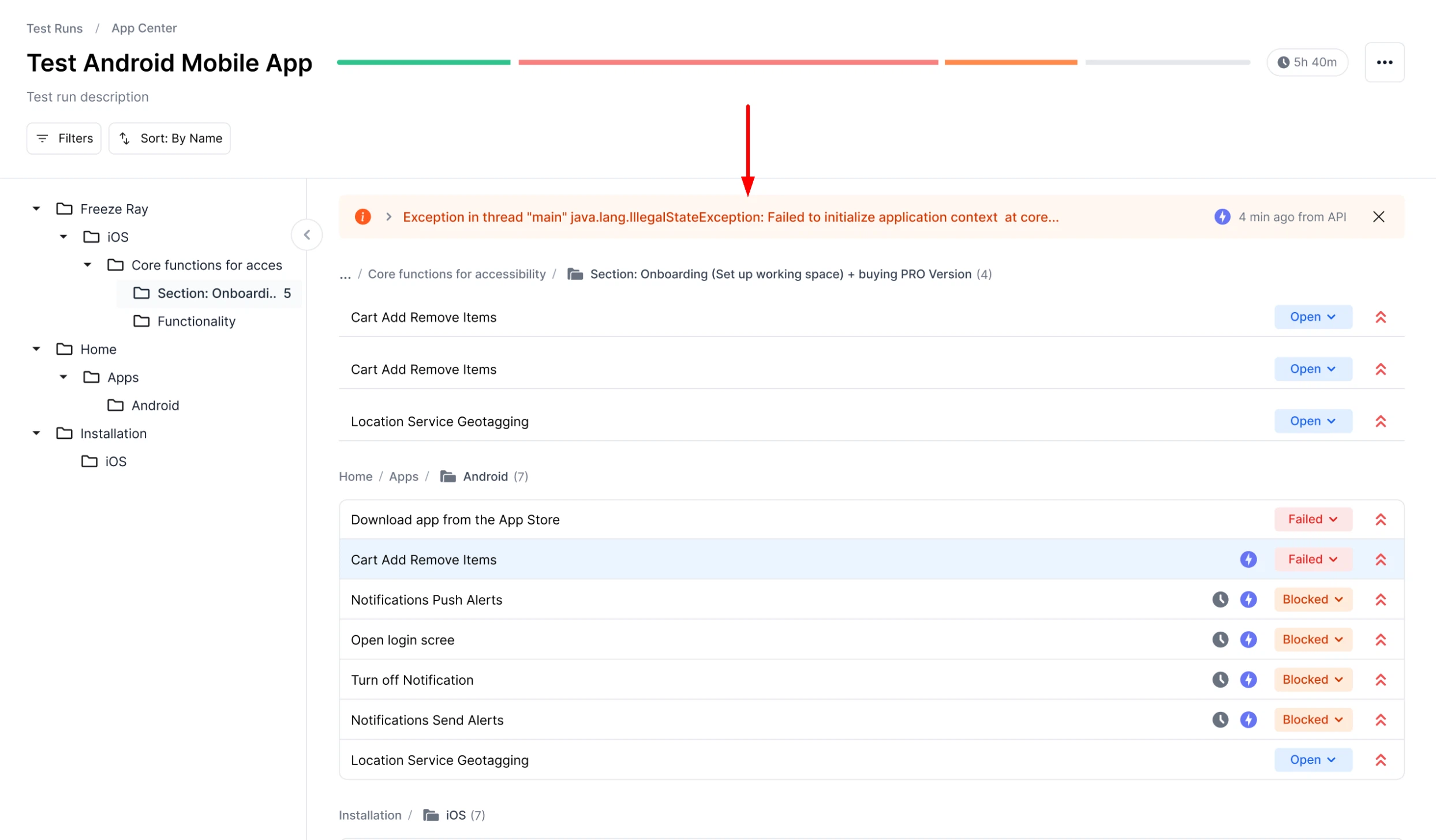1436x840 pixels.
Task: Click the red segment of the progress bar
Action: point(727,62)
